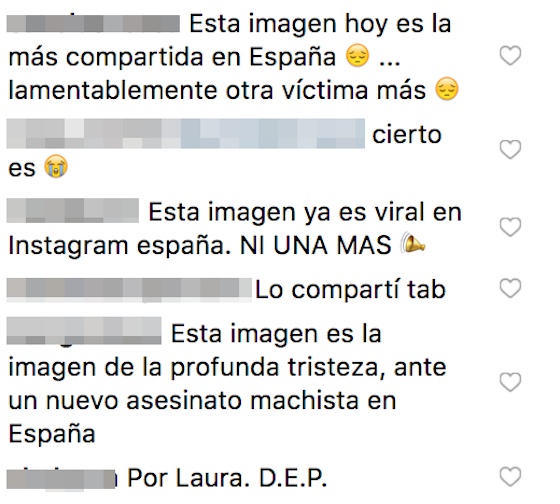Click the text 'Por Laura. D.E.P.'
The image size is (560, 504).
click(227, 478)
